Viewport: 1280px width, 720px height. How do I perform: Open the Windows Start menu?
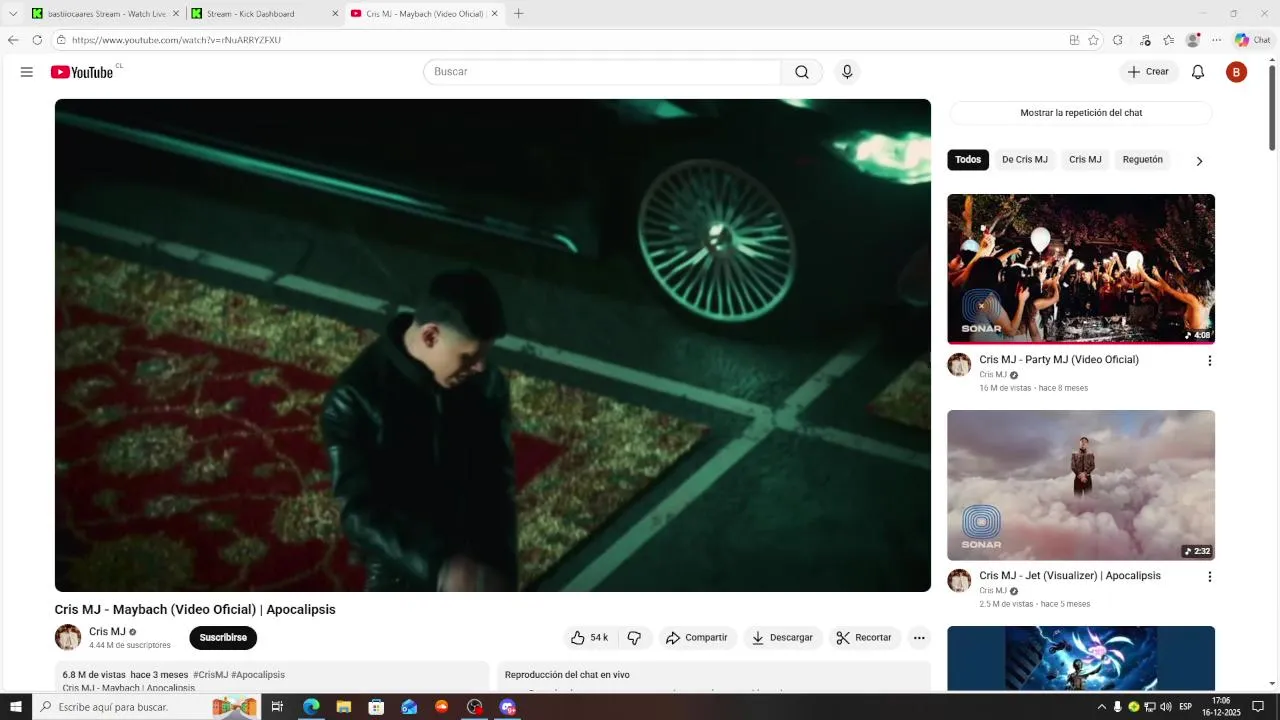click(x=16, y=707)
